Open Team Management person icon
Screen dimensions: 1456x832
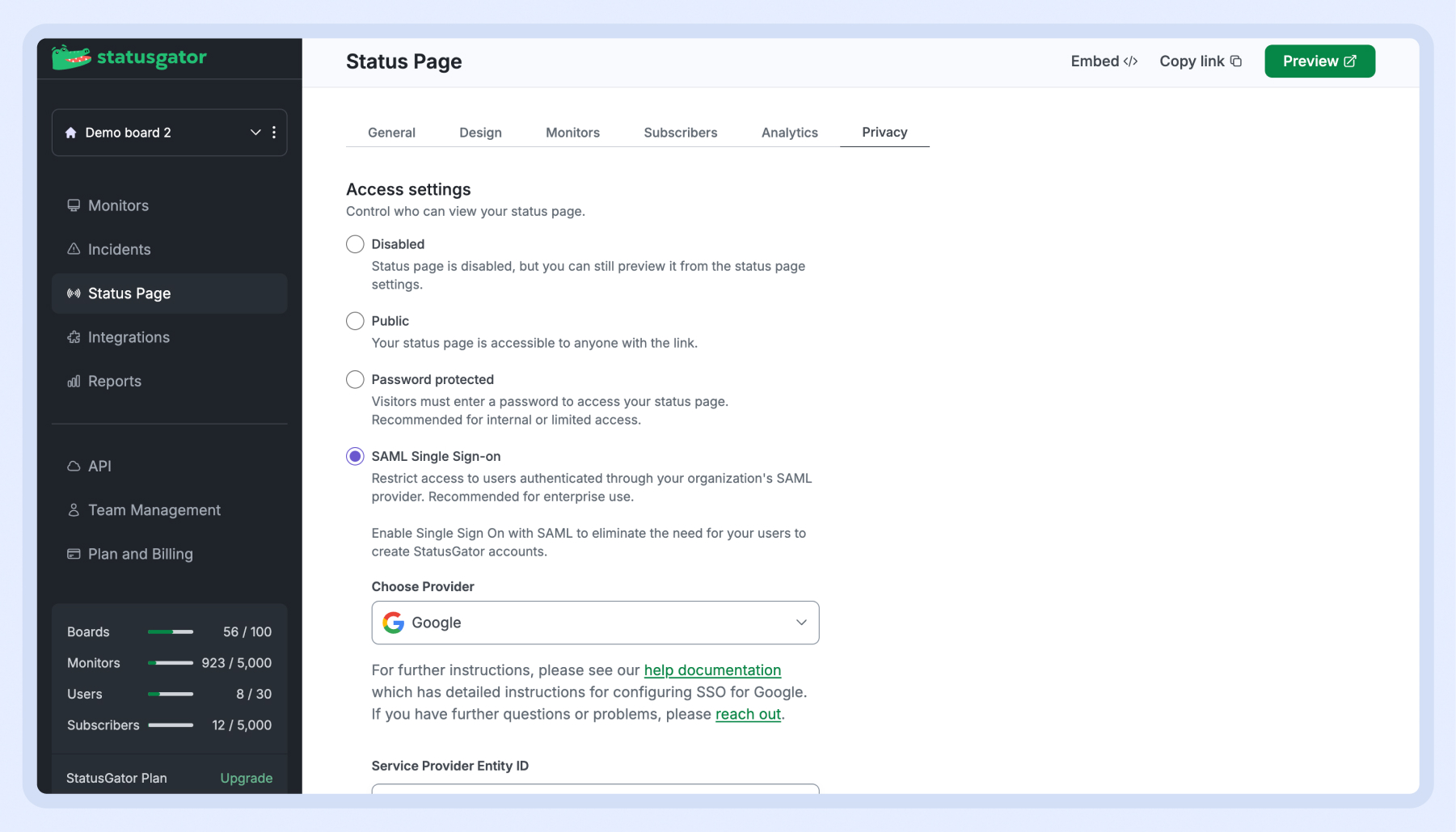[x=74, y=510]
